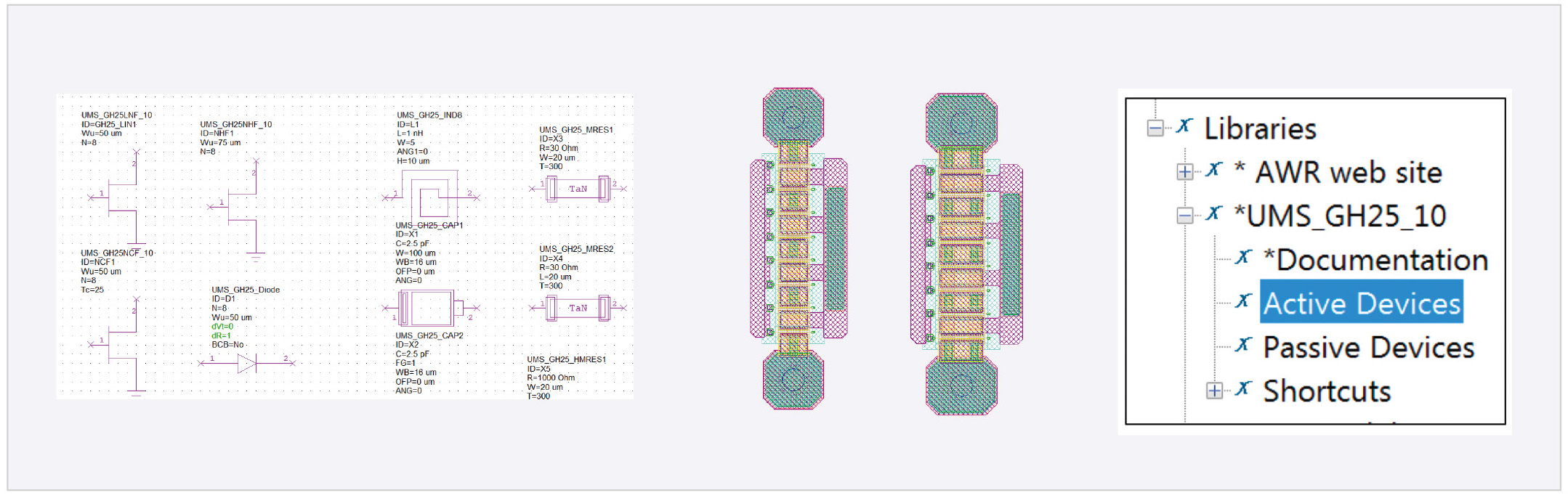Collapse the Libraries tree node

[1155, 128]
